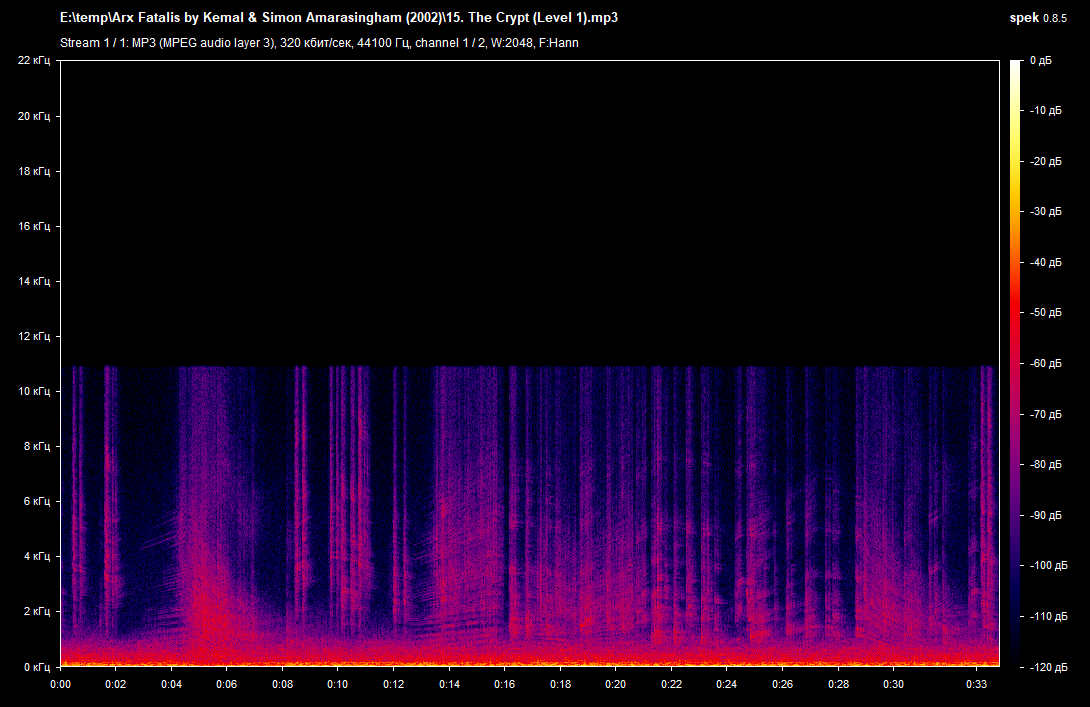
Task: Click the -30 дБ color scale label
Action: coord(1046,211)
